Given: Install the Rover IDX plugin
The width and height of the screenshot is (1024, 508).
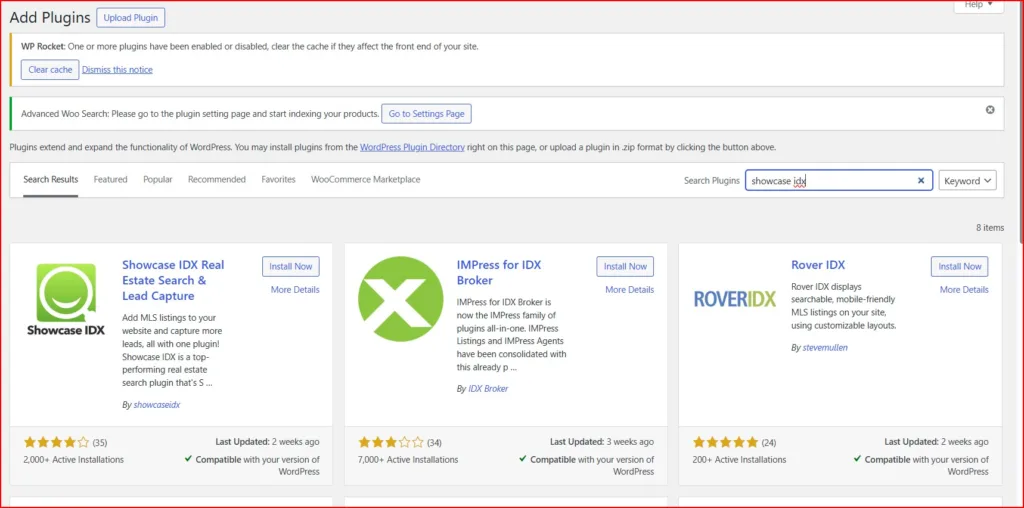Looking at the screenshot, I should pyautogui.click(x=959, y=266).
